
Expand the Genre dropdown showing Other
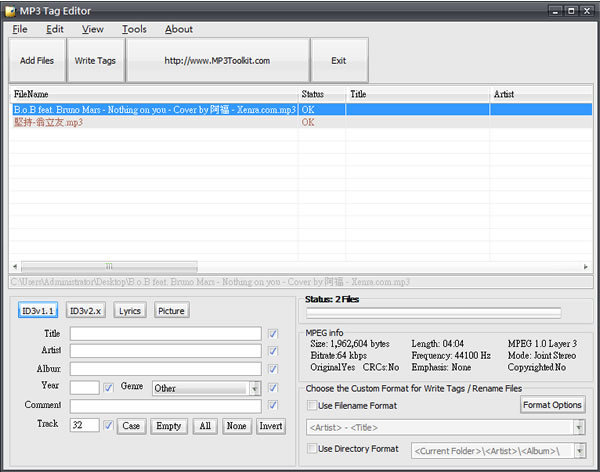255,389
